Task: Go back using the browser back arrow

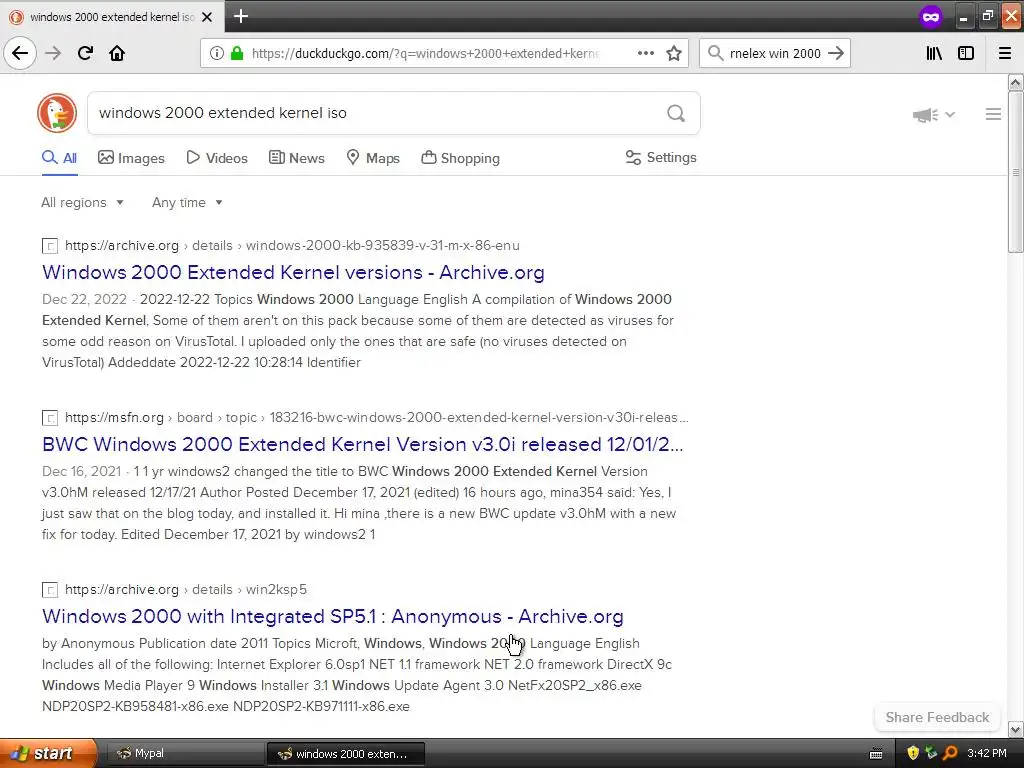Action: pyautogui.click(x=20, y=53)
